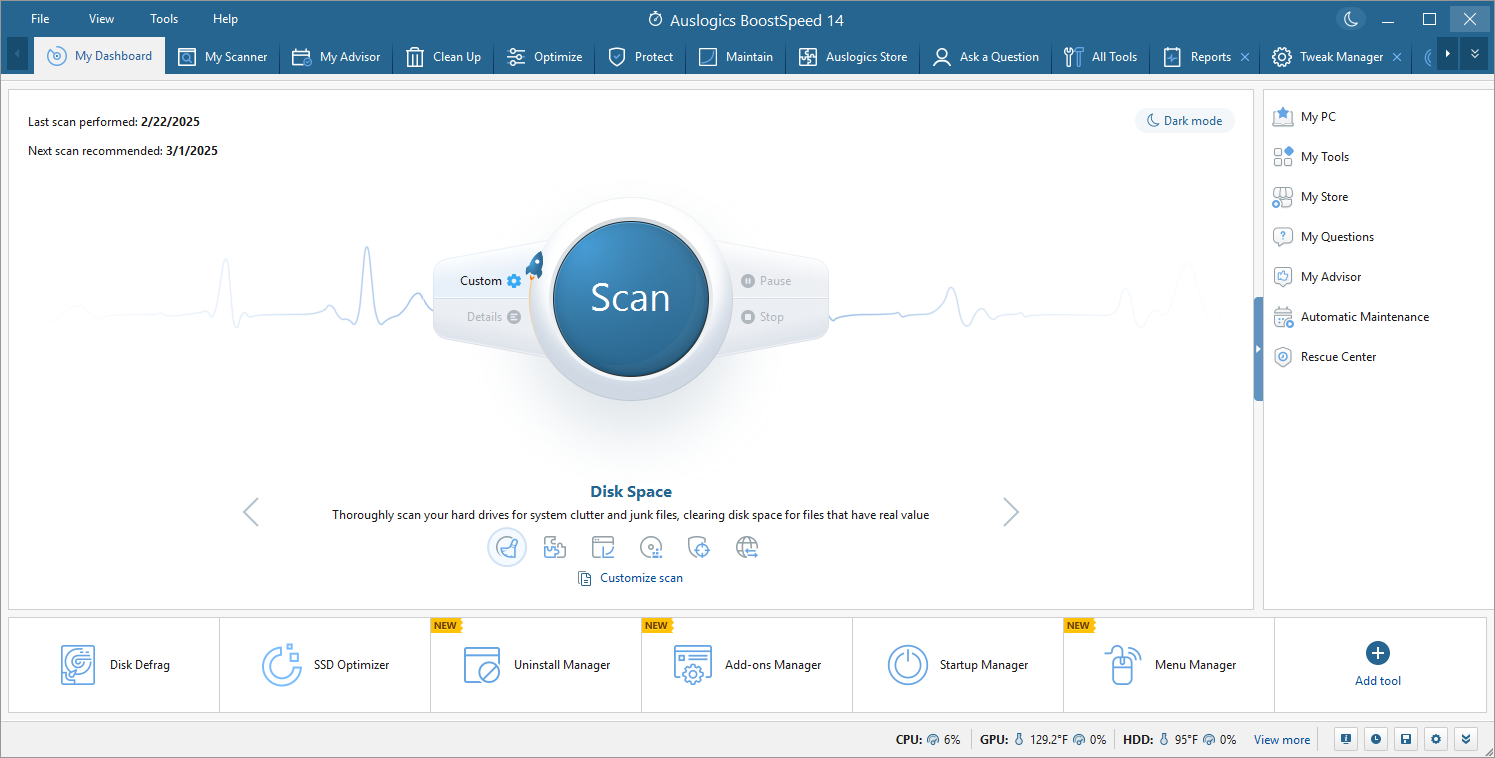Click the status bar clock icon
Image resolution: width=1495 pixels, height=758 pixels.
(x=1376, y=739)
